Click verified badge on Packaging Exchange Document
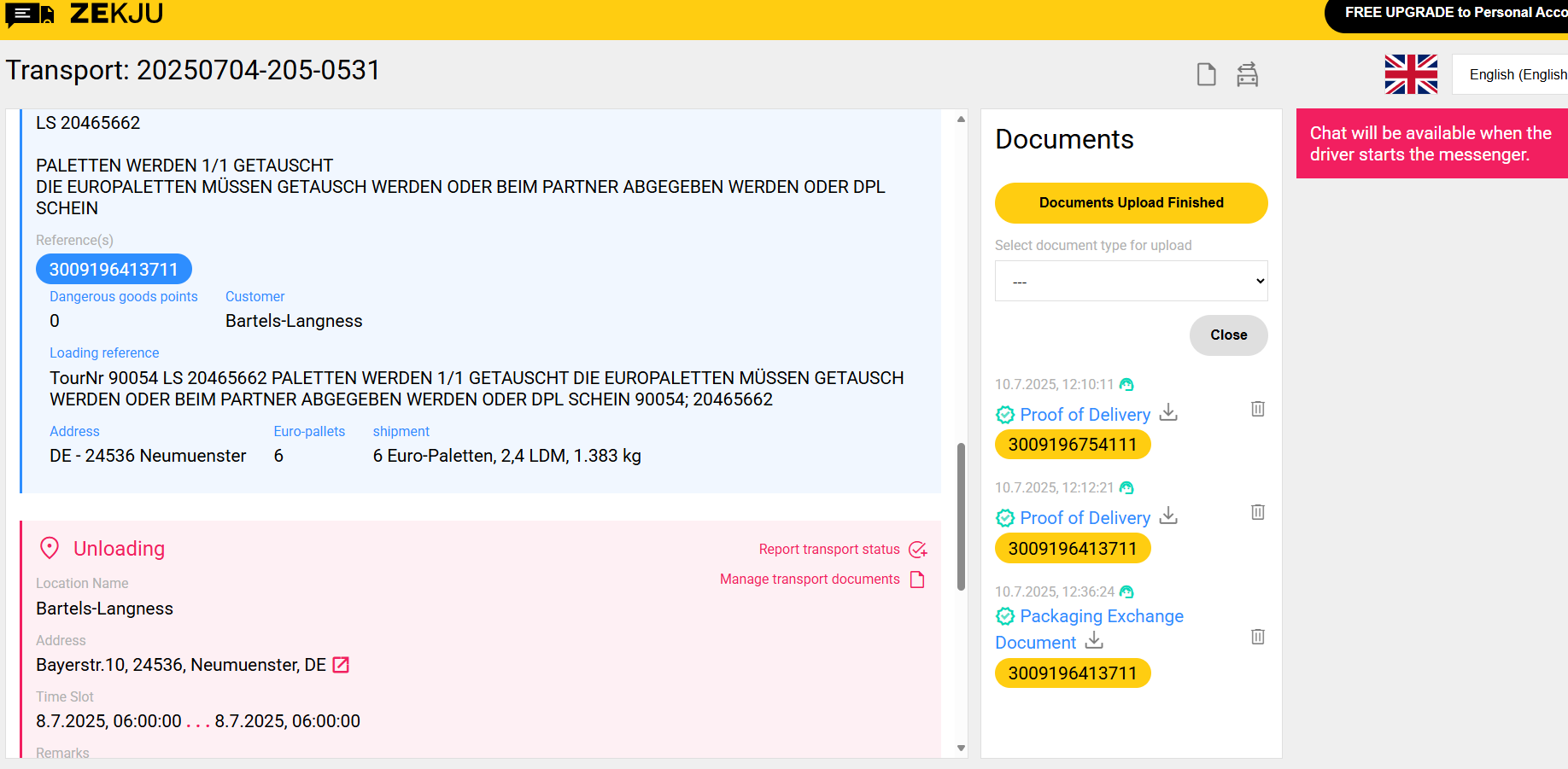 [1005, 616]
